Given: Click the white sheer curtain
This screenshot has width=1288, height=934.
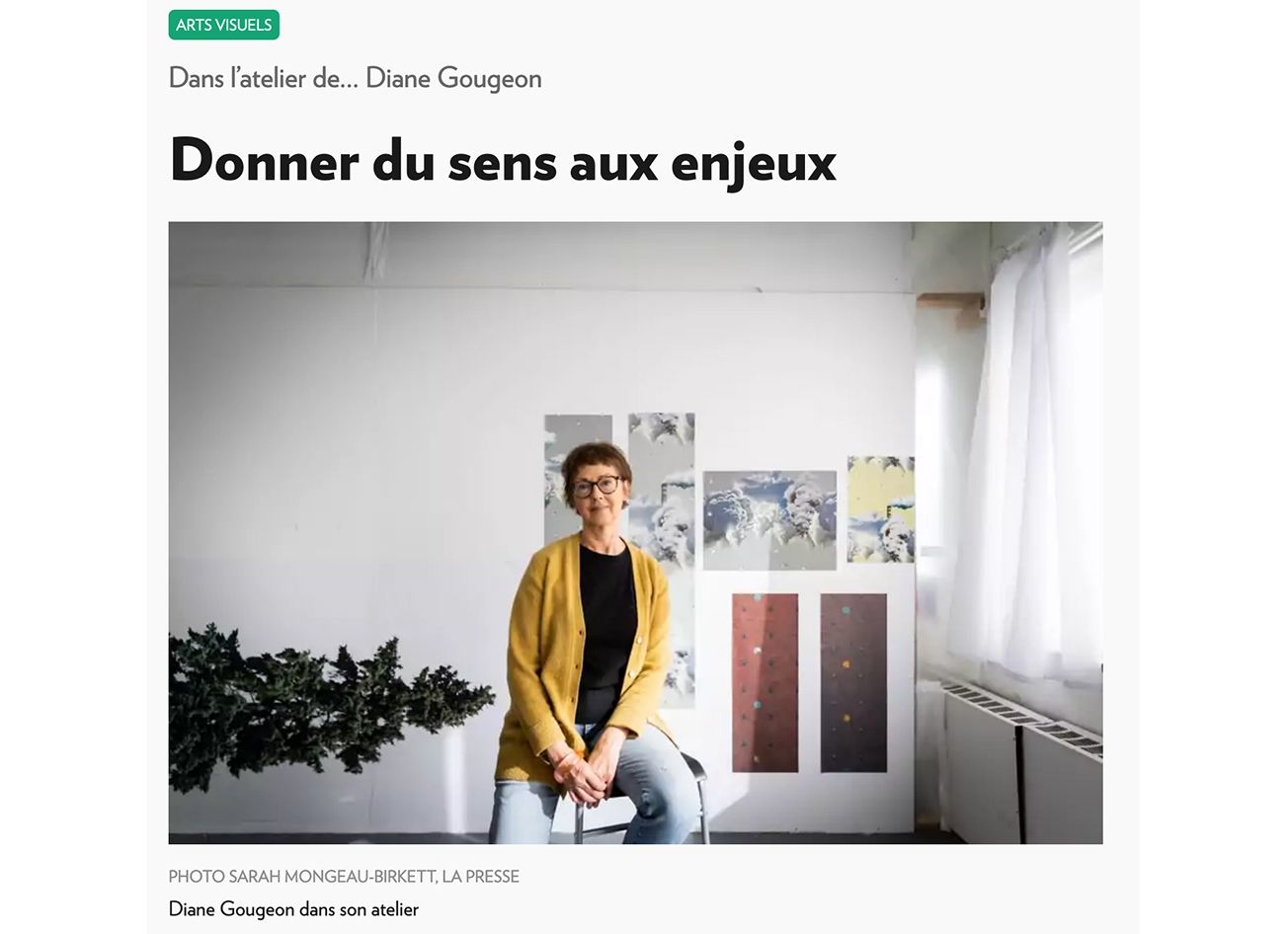Looking at the screenshot, I should click(x=1022, y=454).
